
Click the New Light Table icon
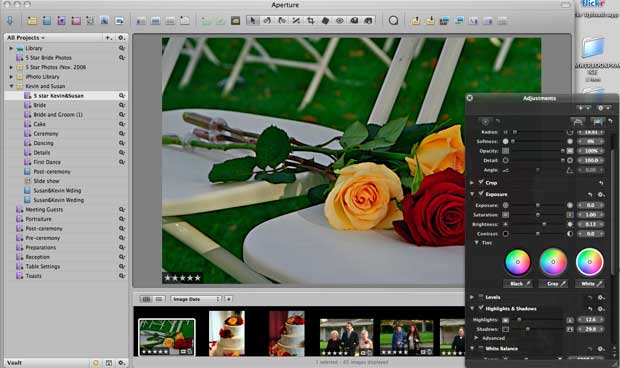(90, 21)
